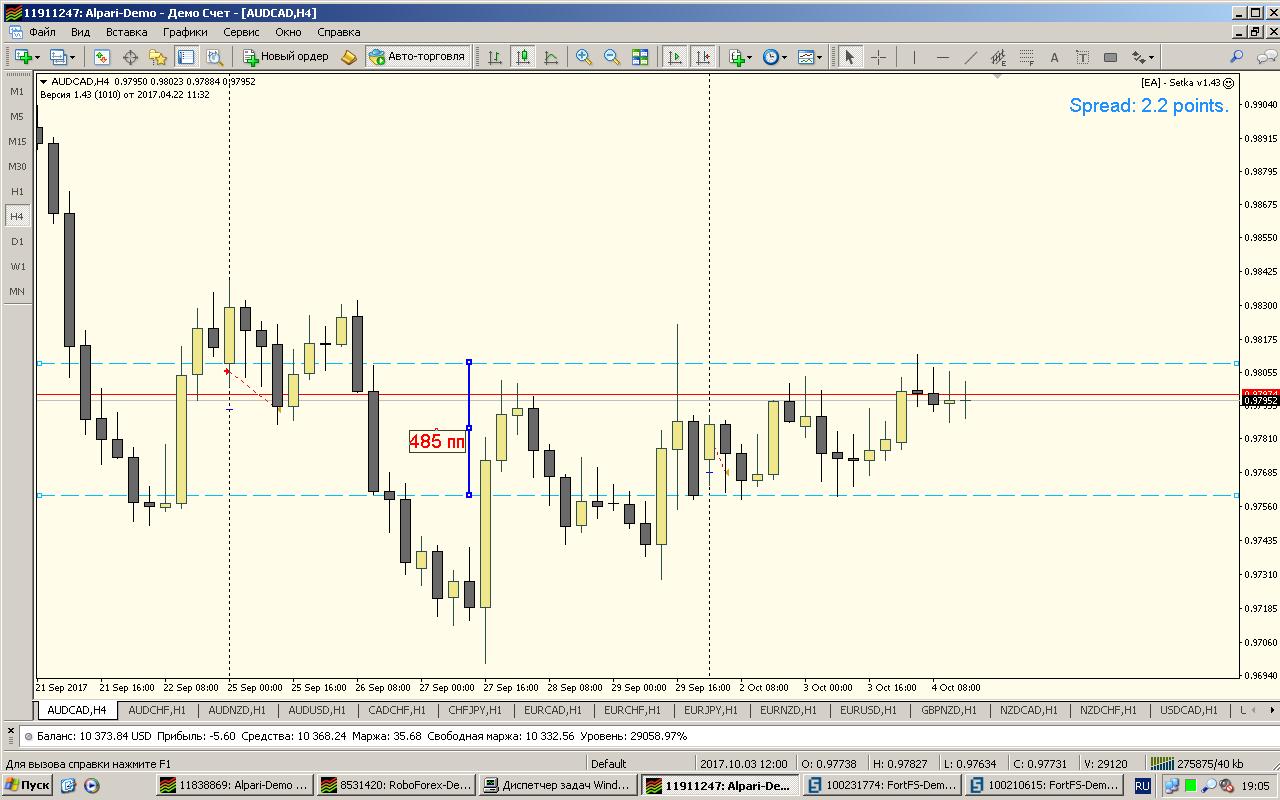Select H1 timeframe
Viewport: 1280px width, 800px height.
point(17,191)
